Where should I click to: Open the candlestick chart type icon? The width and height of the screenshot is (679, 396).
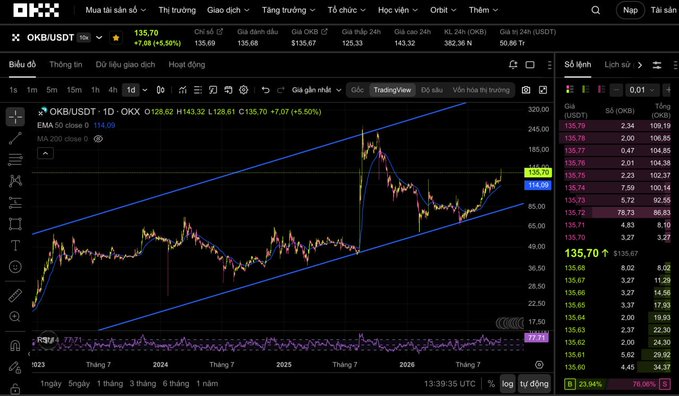coord(161,90)
